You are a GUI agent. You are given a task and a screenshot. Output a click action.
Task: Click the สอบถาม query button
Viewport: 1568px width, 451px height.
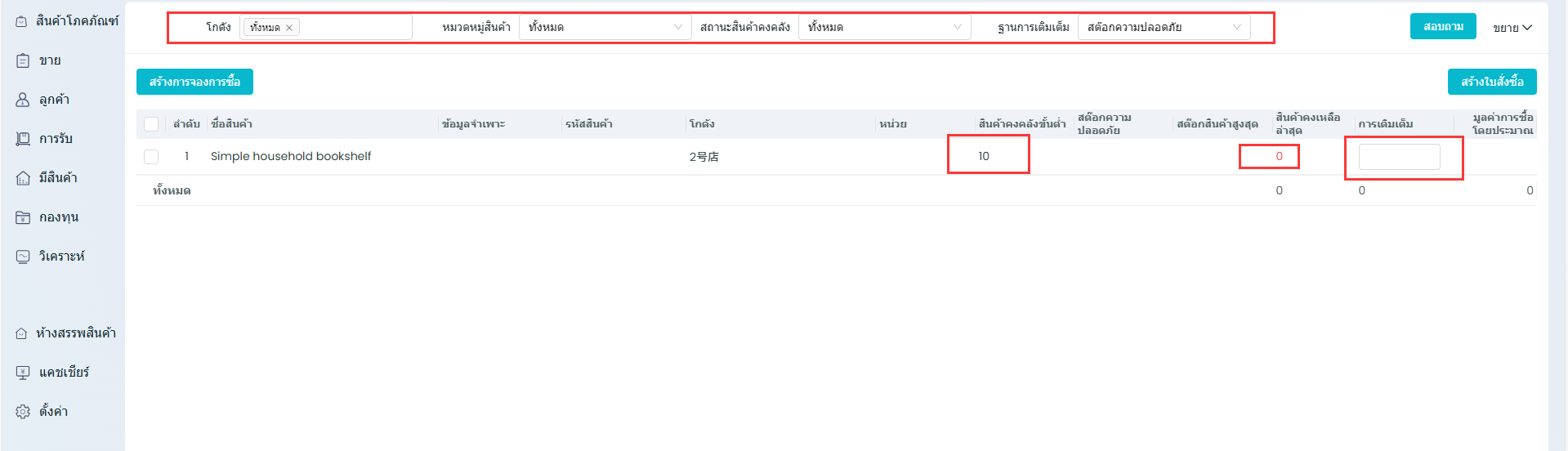pos(1443,26)
